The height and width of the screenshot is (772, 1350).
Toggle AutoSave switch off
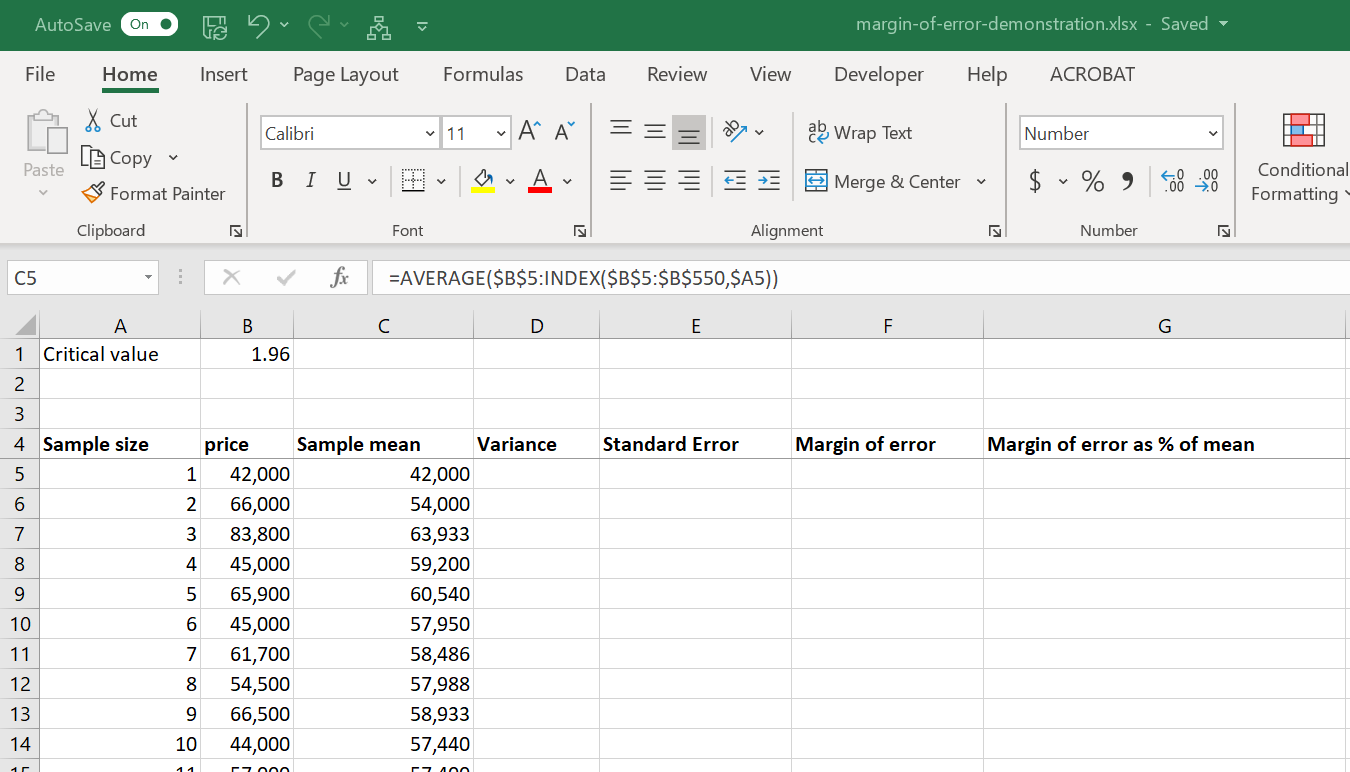[x=149, y=25]
